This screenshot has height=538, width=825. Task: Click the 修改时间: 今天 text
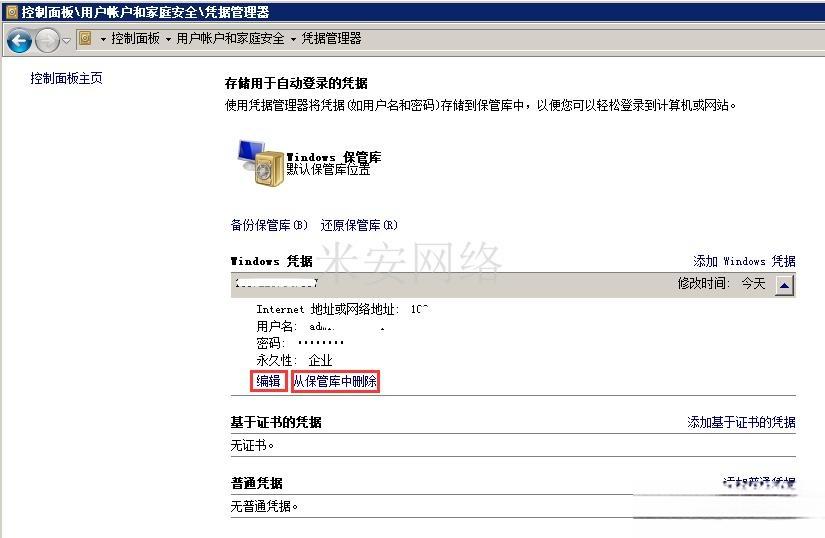click(x=721, y=283)
